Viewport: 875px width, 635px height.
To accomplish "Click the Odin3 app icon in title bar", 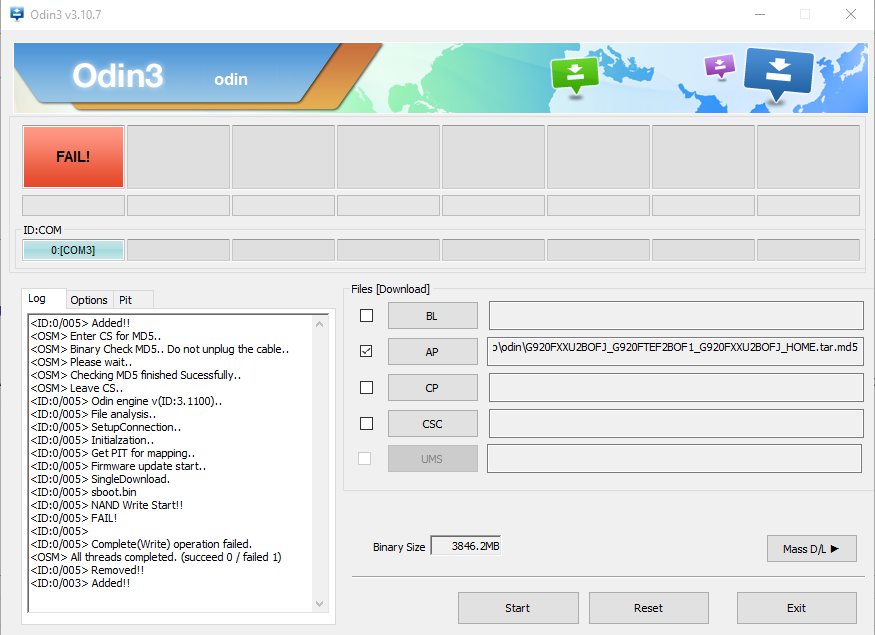I will [17, 14].
